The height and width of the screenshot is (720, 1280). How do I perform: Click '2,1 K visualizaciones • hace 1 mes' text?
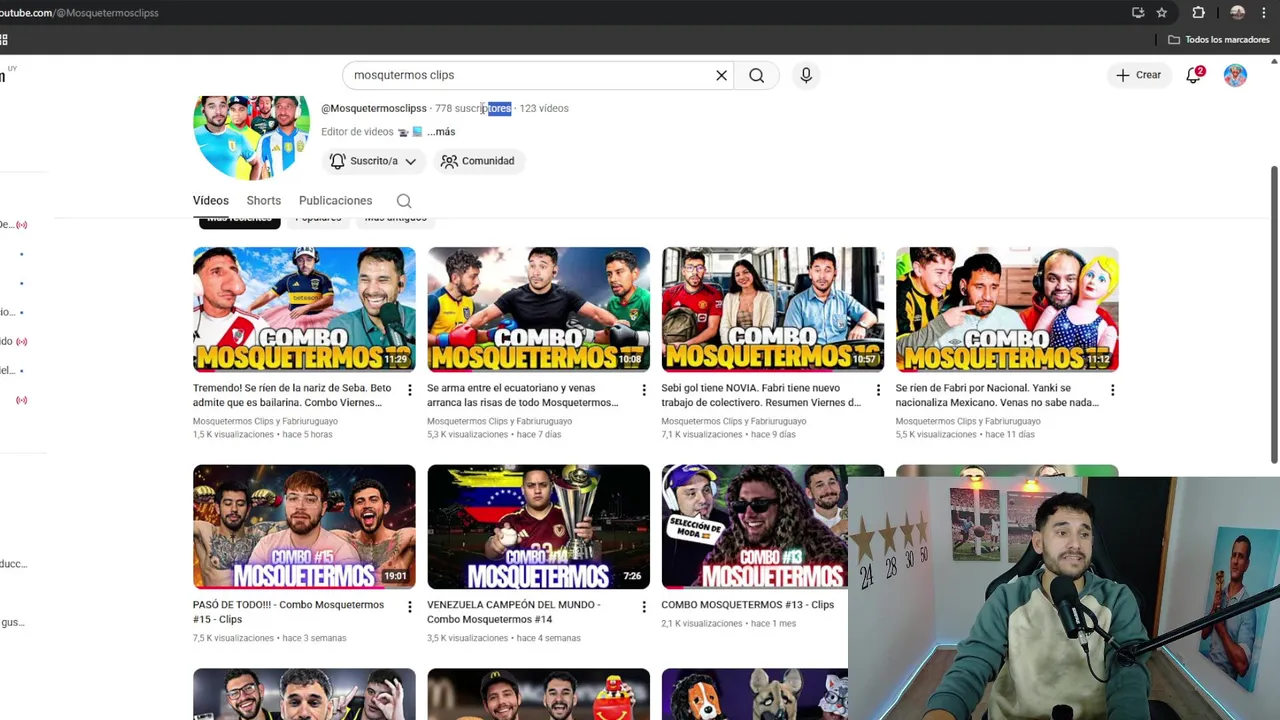coord(729,624)
